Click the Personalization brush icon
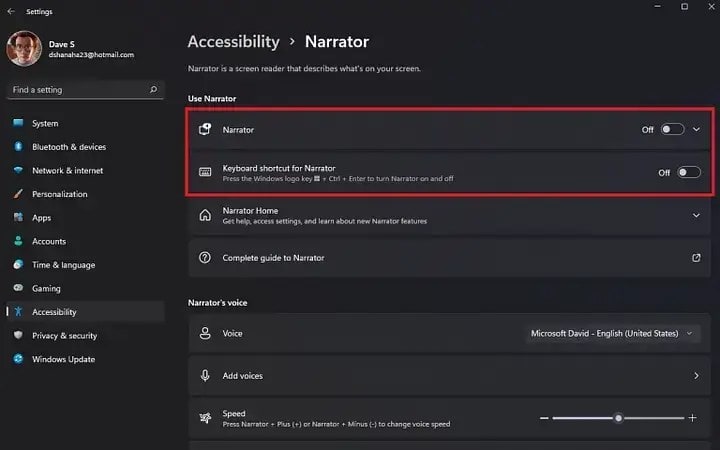720x450 pixels. [18, 194]
